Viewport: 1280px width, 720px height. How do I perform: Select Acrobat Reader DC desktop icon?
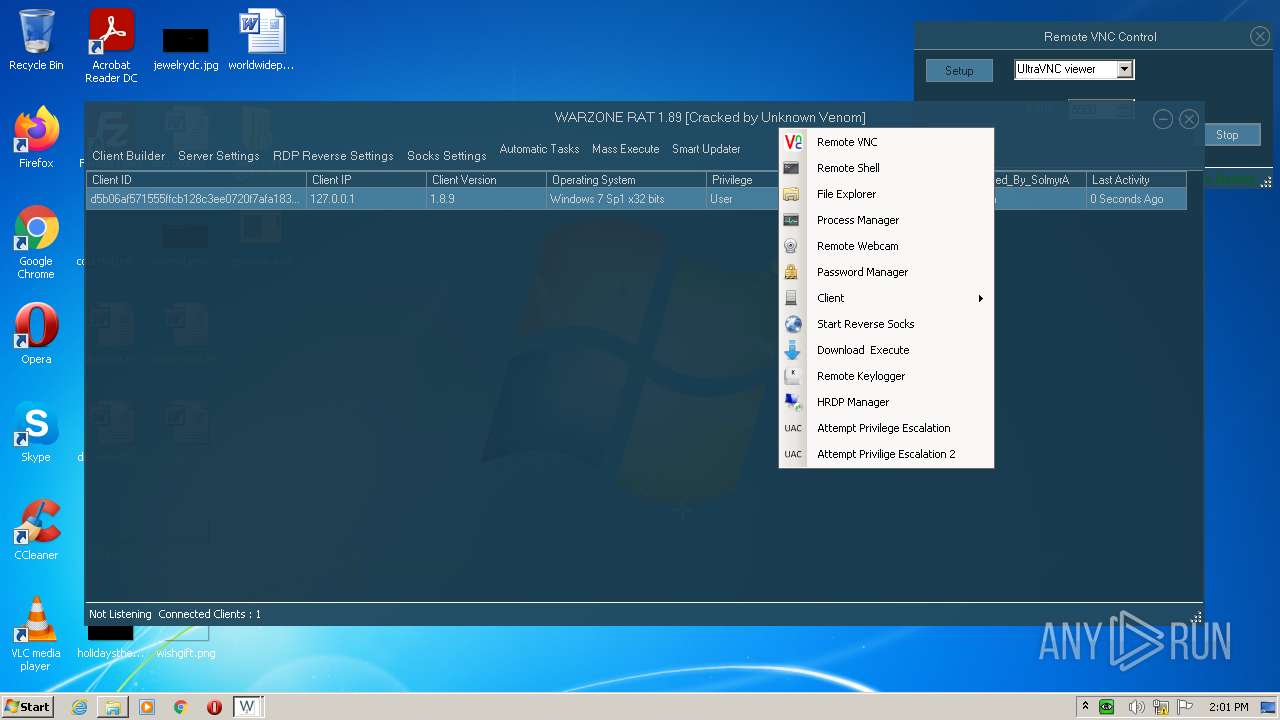tap(111, 47)
